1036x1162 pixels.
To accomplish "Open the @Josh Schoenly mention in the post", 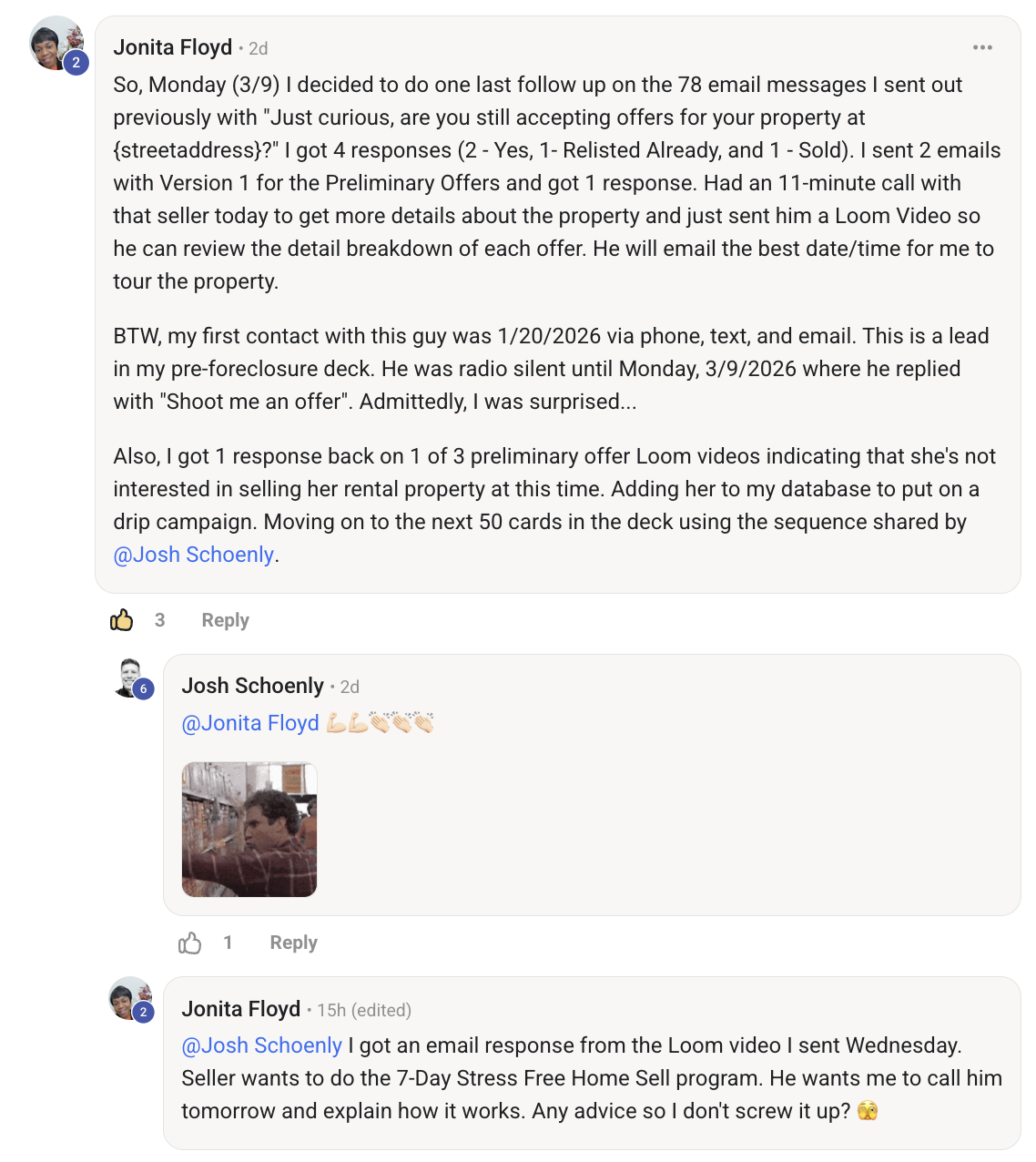I will [x=194, y=554].
